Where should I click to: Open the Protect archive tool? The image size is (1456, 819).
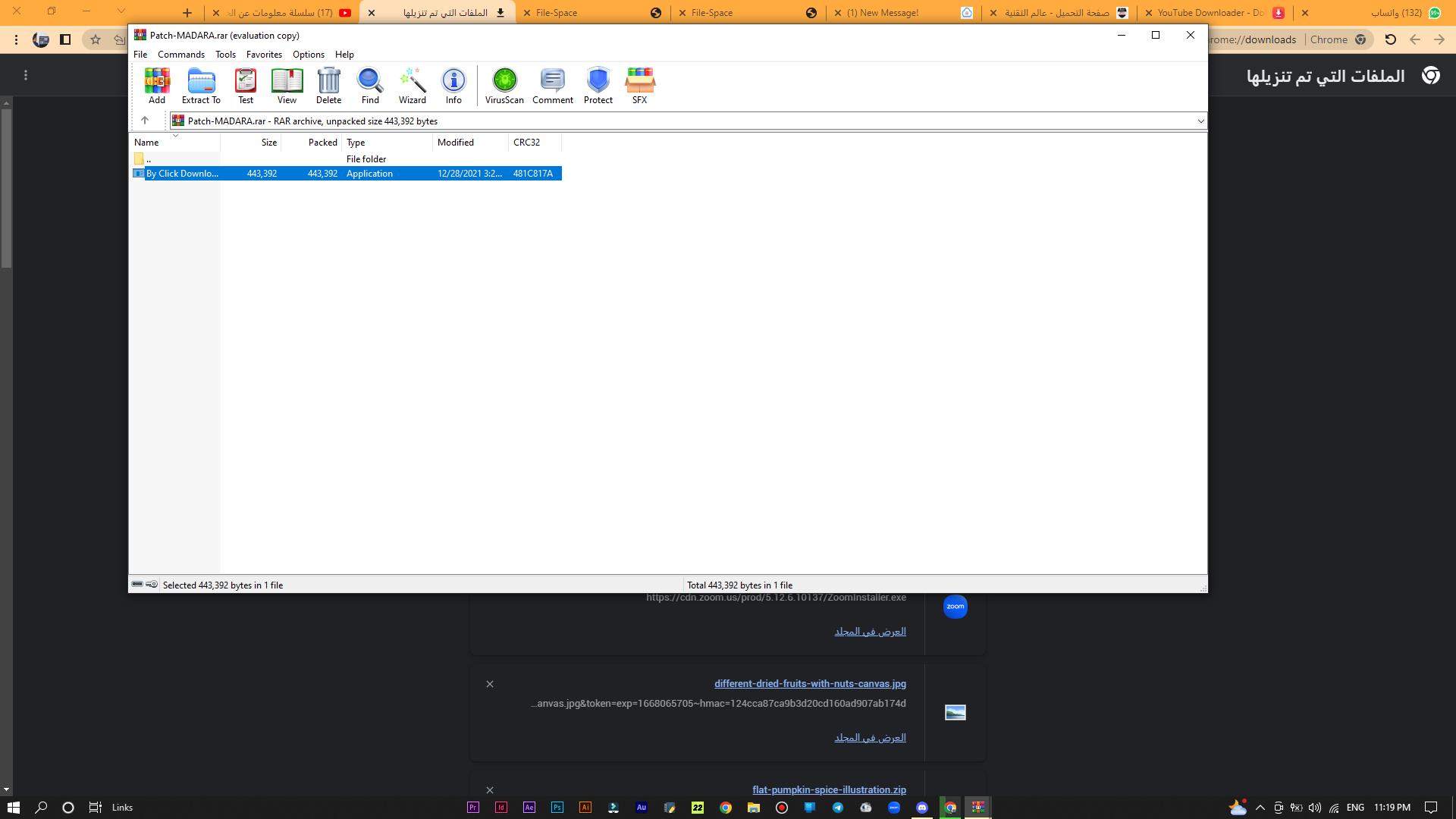[598, 85]
